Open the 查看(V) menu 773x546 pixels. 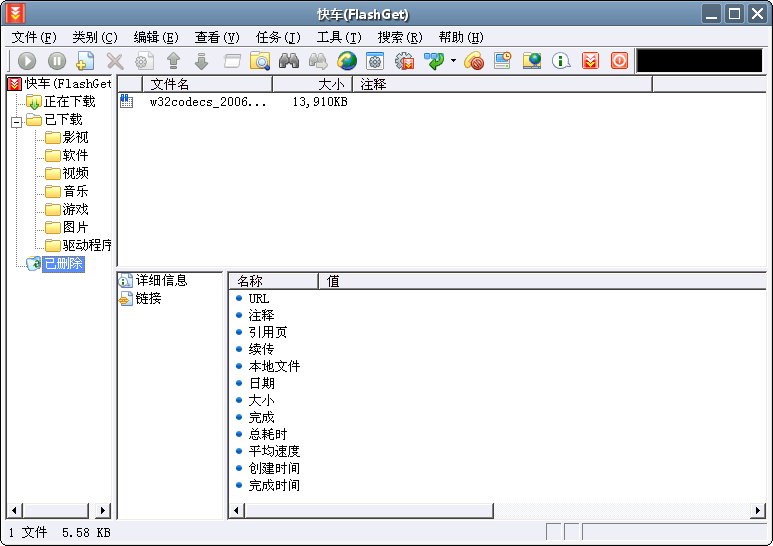click(x=217, y=37)
